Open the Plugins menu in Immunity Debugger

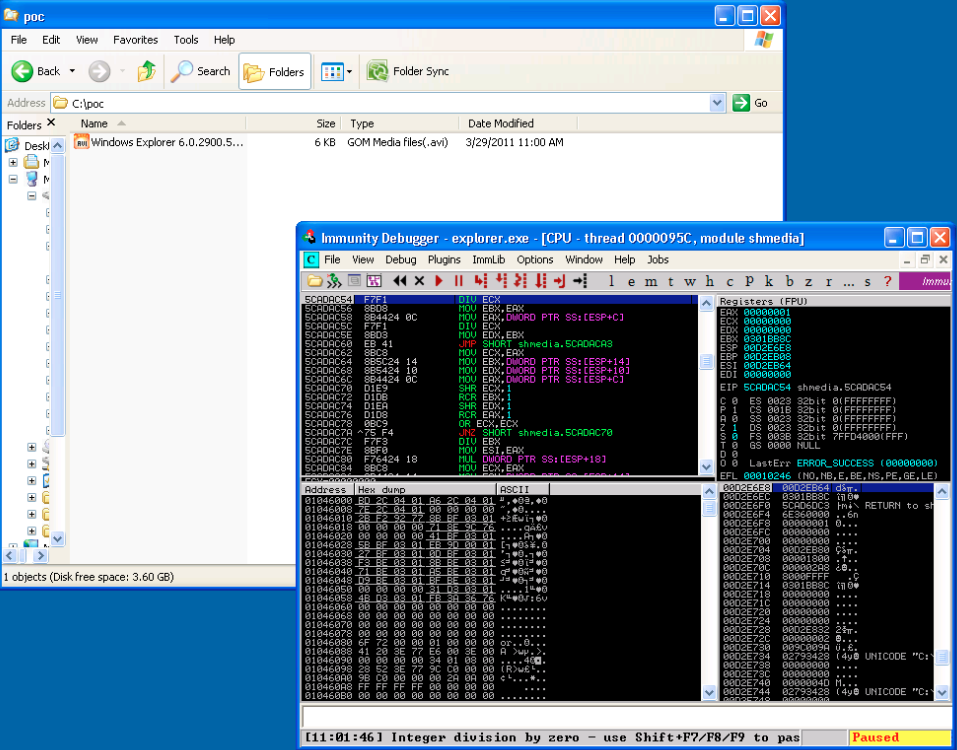tap(444, 259)
